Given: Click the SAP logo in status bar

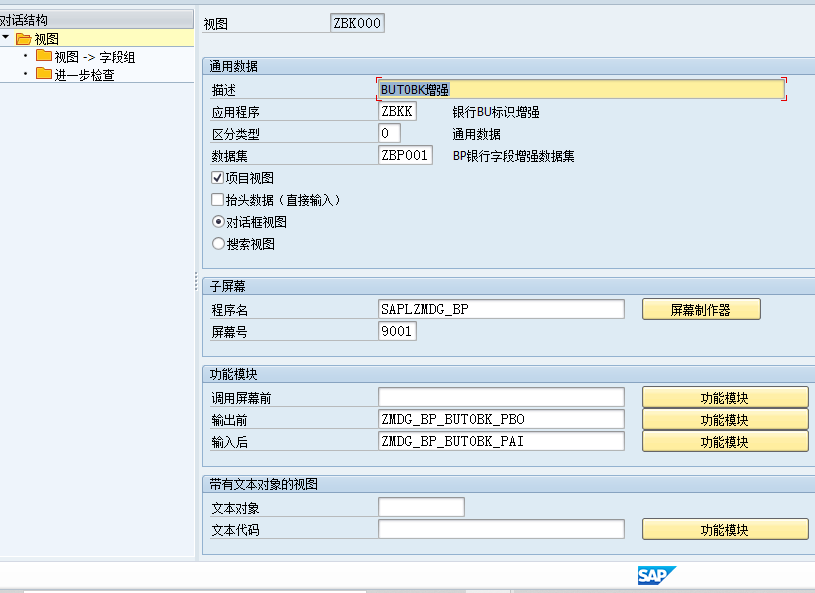Looking at the screenshot, I should [656, 575].
